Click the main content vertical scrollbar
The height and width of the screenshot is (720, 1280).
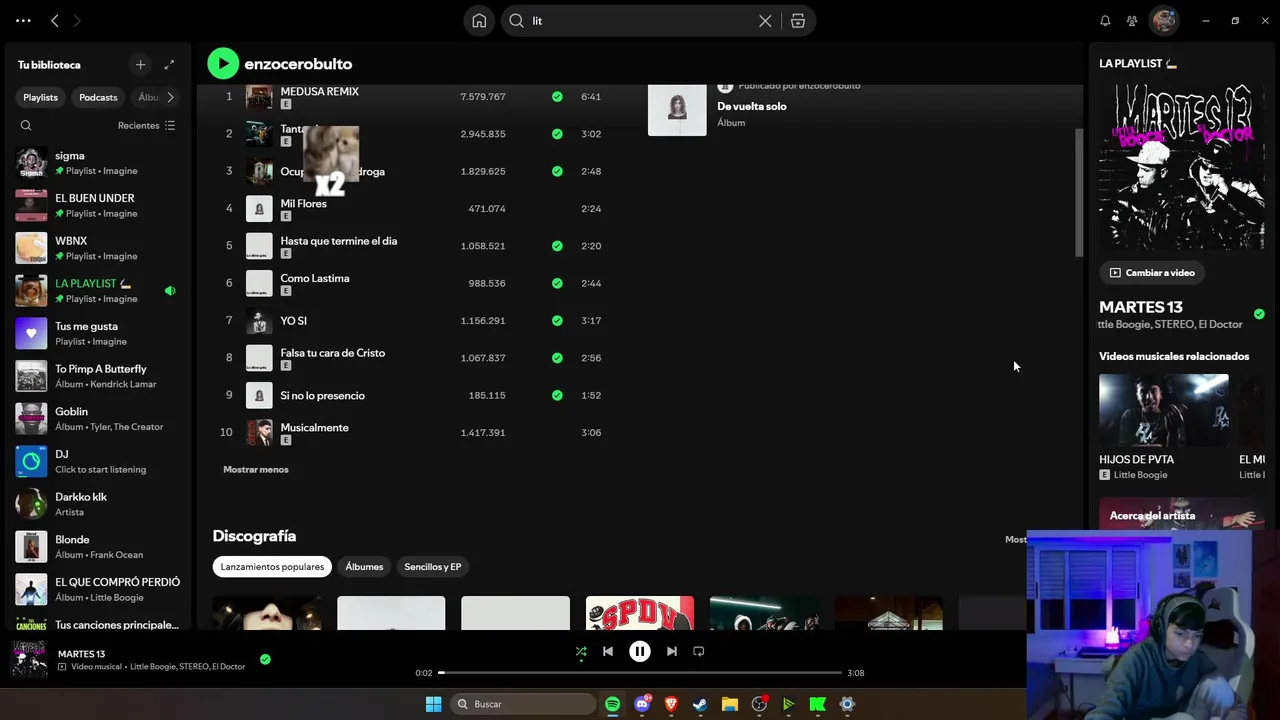click(x=1078, y=192)
